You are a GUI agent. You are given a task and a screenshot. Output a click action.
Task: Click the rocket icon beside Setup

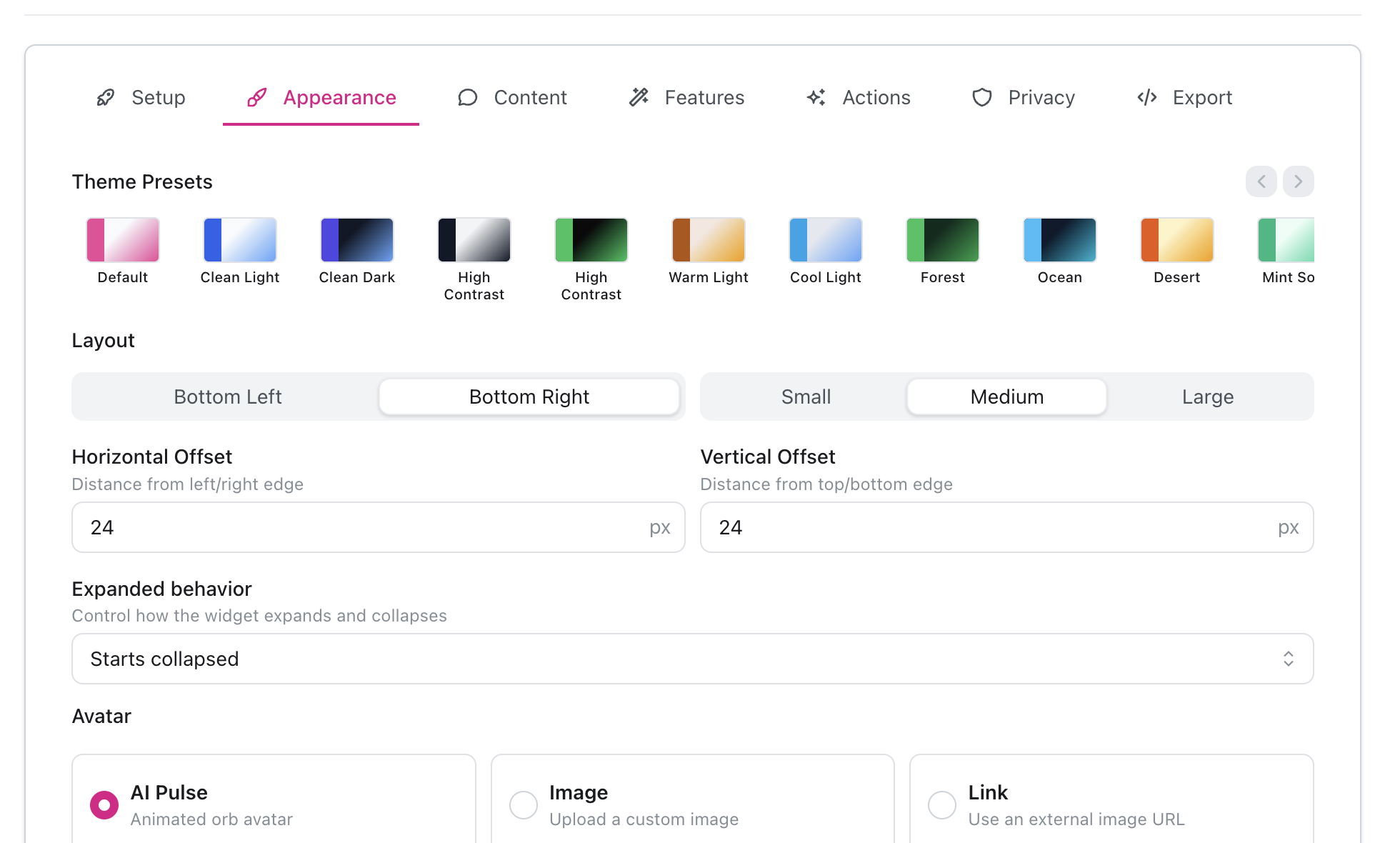point(106,97)
